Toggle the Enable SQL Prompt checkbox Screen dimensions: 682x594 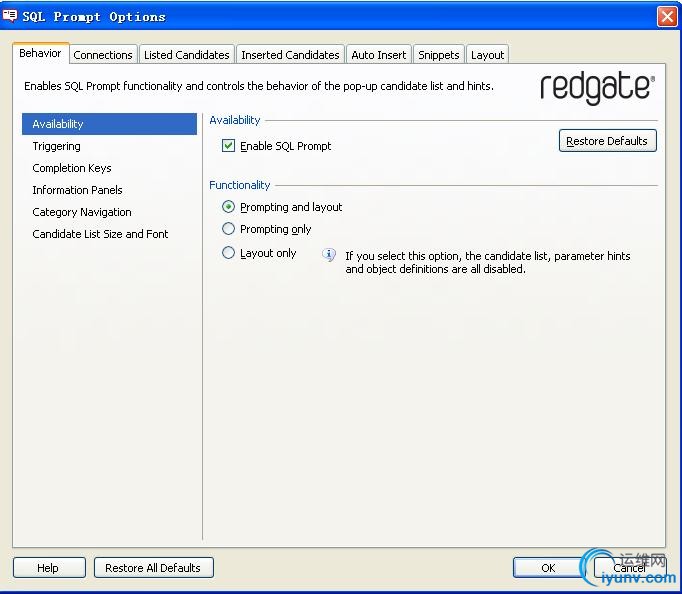point(228,146)
